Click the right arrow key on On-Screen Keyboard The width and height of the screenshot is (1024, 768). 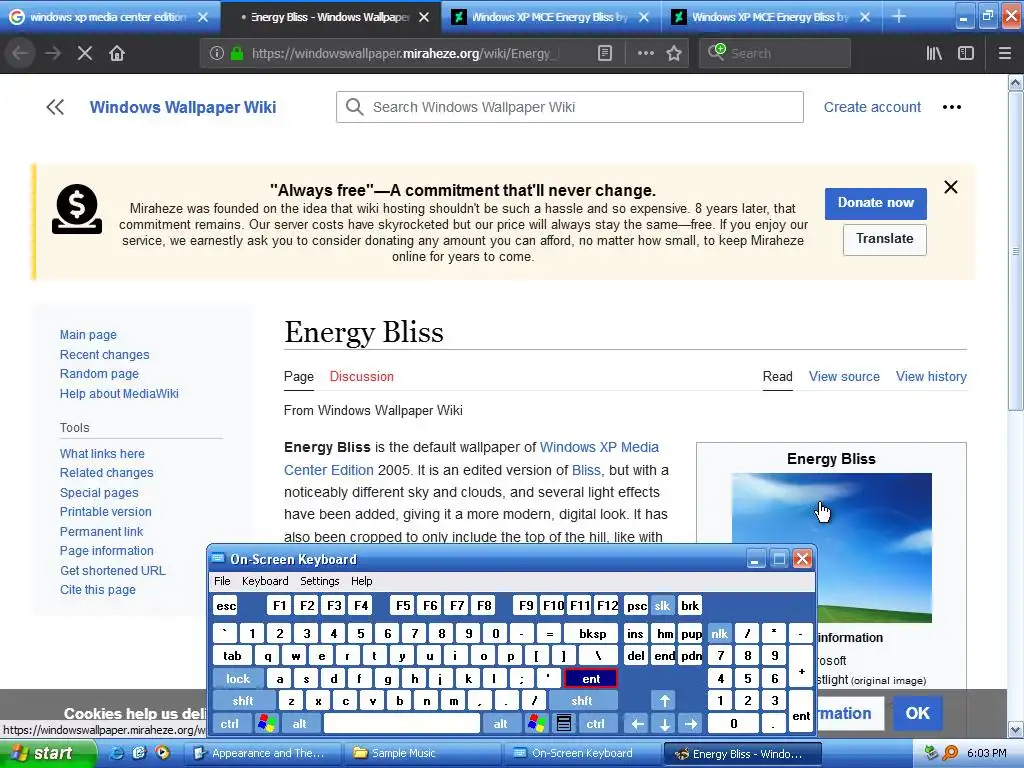(x=691, y=724)
